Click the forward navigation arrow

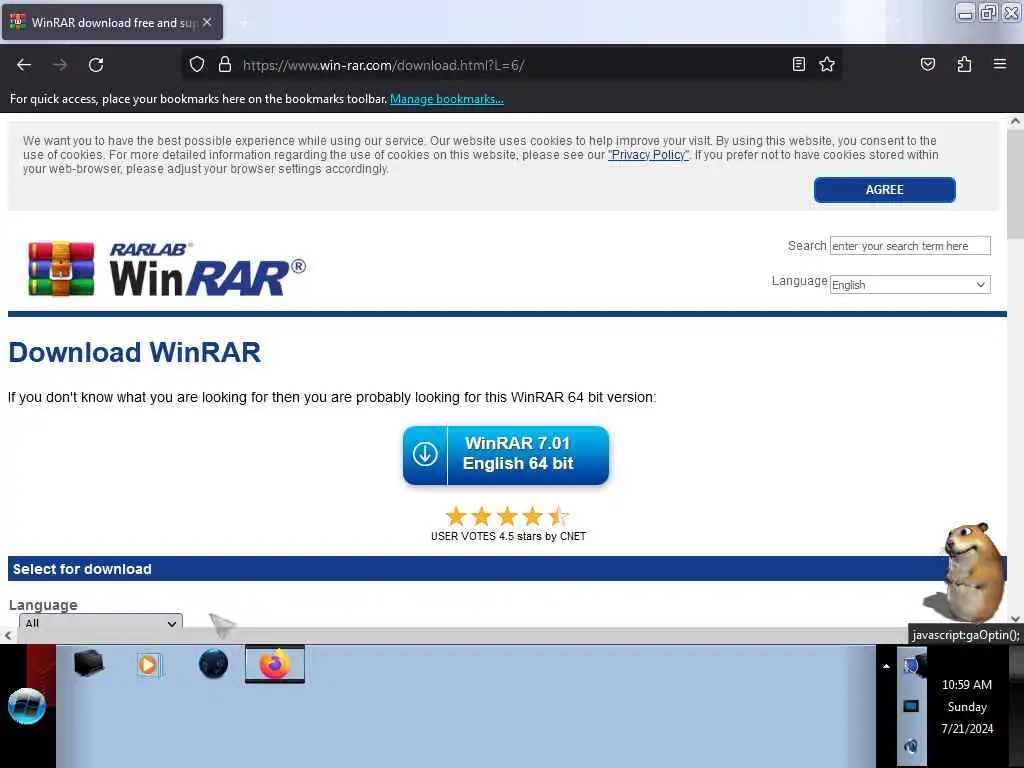pyautogui.click(x=59, y=65)
